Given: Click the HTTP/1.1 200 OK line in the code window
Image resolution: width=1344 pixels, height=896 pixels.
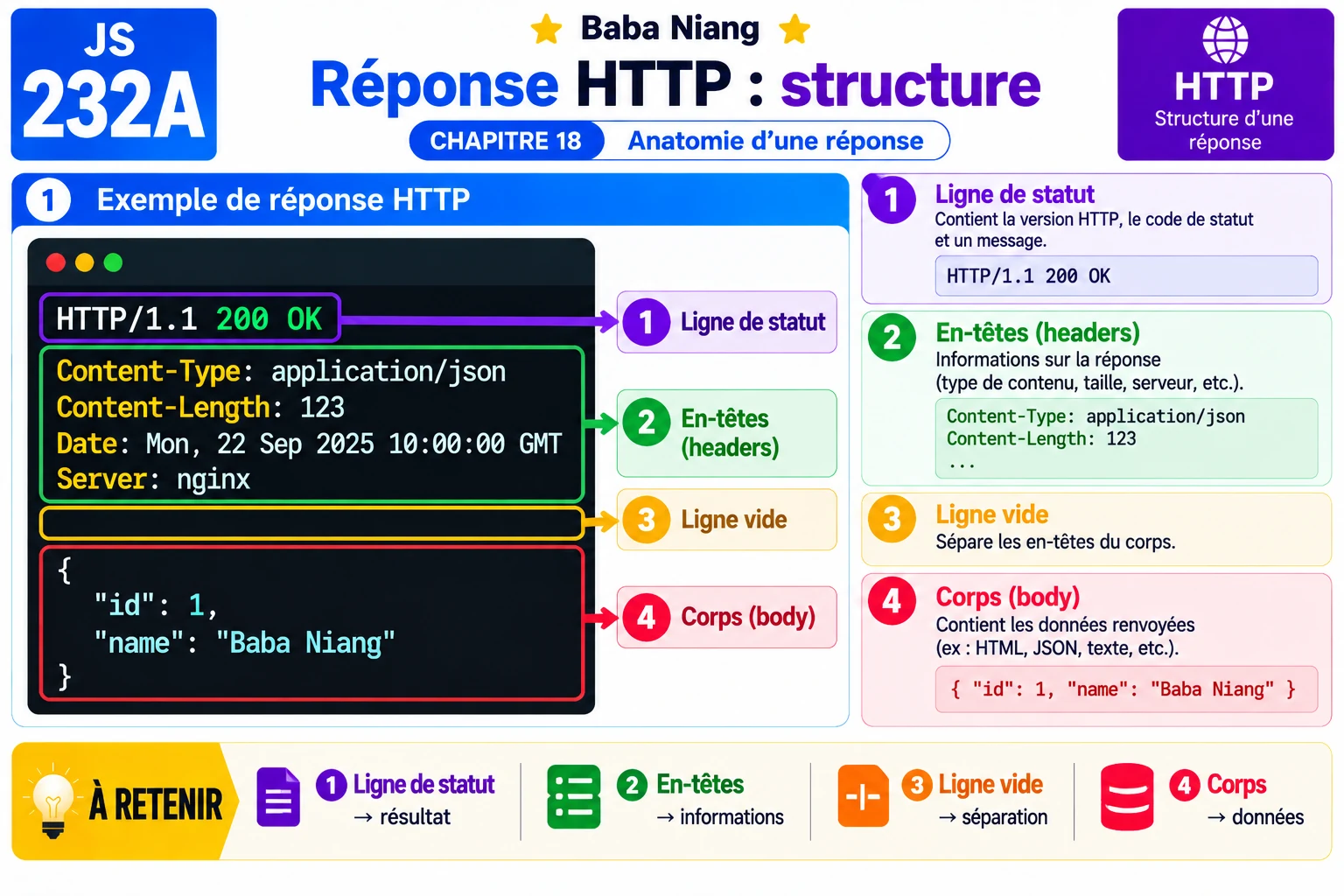Looking at the screenshot, I should coord(190,318).
